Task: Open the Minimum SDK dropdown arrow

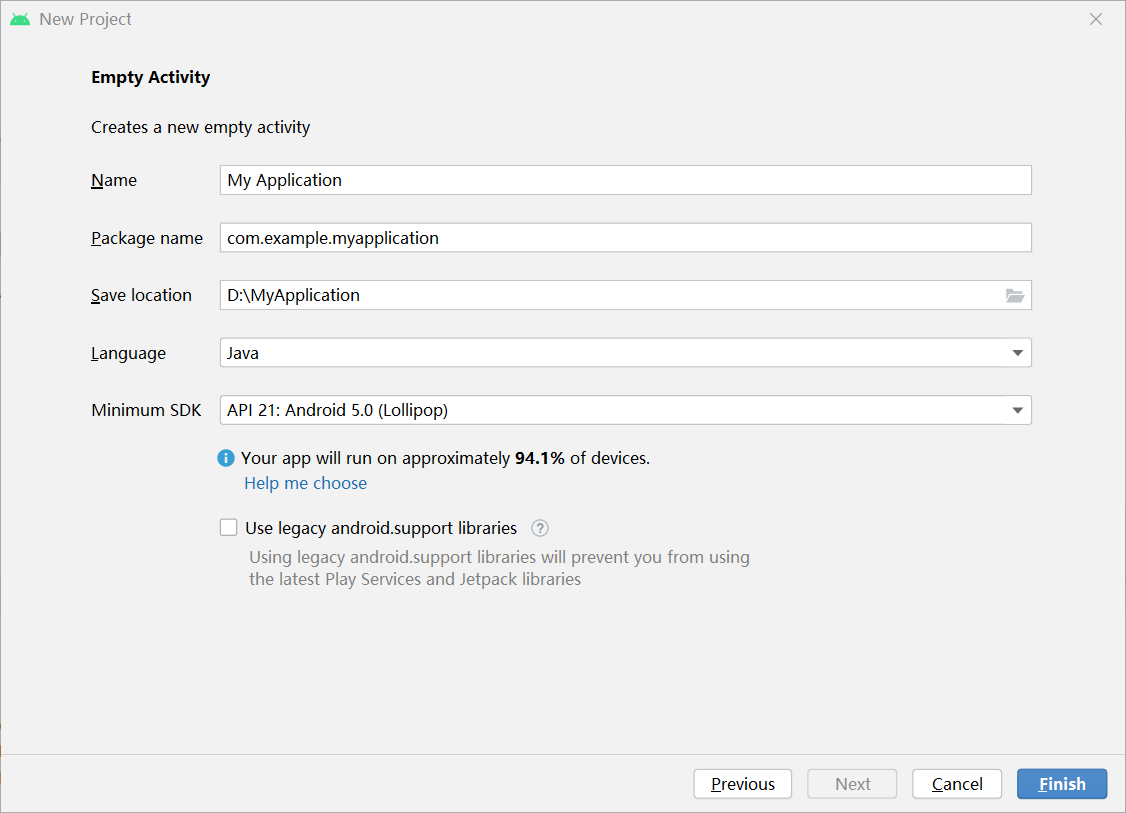Action: pyautogui.click(x=1017, y=410)
